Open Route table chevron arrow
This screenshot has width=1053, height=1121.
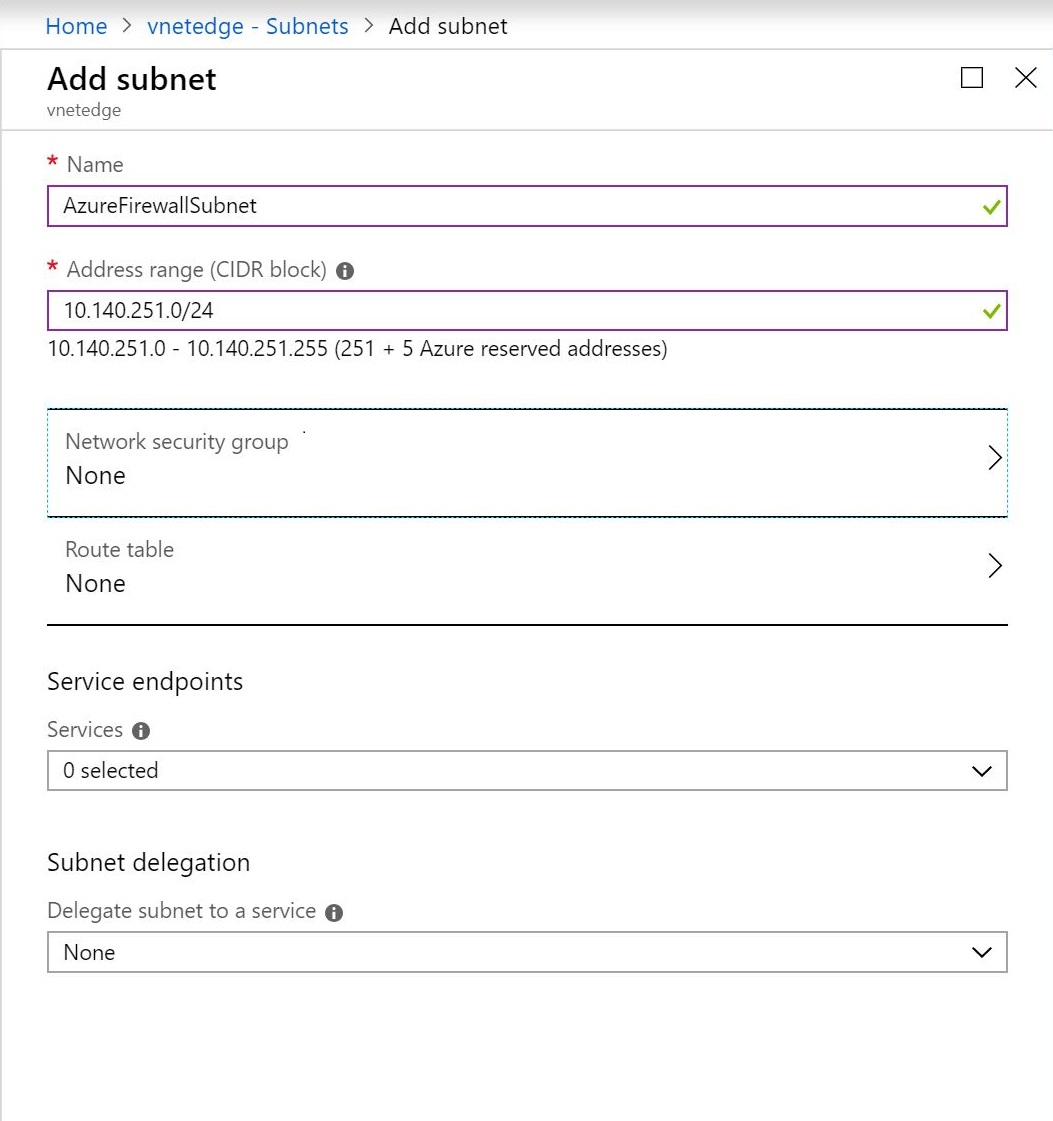[994, 566]
